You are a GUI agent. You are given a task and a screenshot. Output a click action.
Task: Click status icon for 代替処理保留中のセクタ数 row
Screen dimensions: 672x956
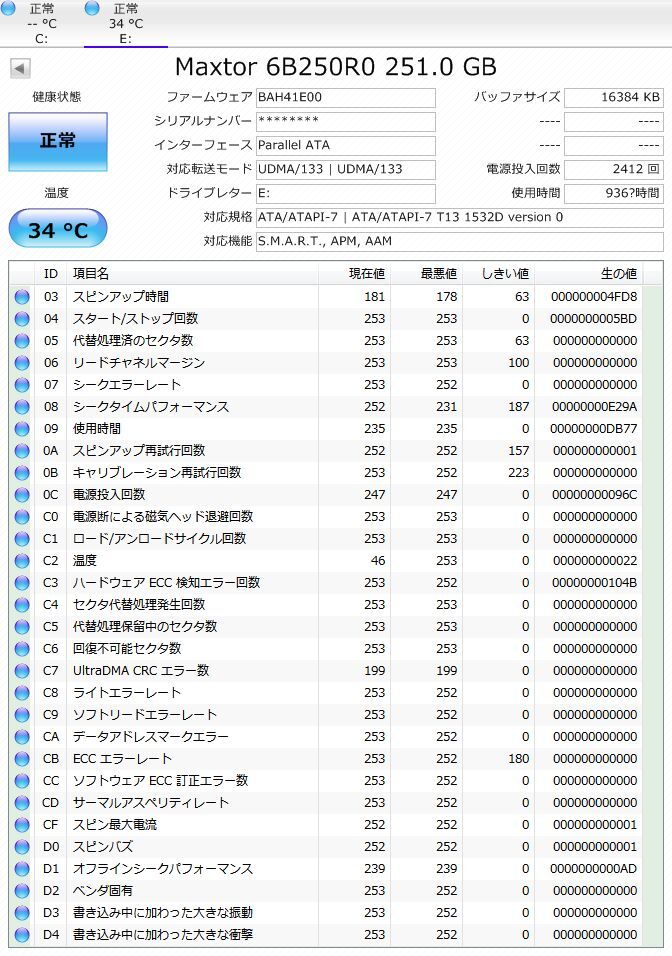coord(22,627)
